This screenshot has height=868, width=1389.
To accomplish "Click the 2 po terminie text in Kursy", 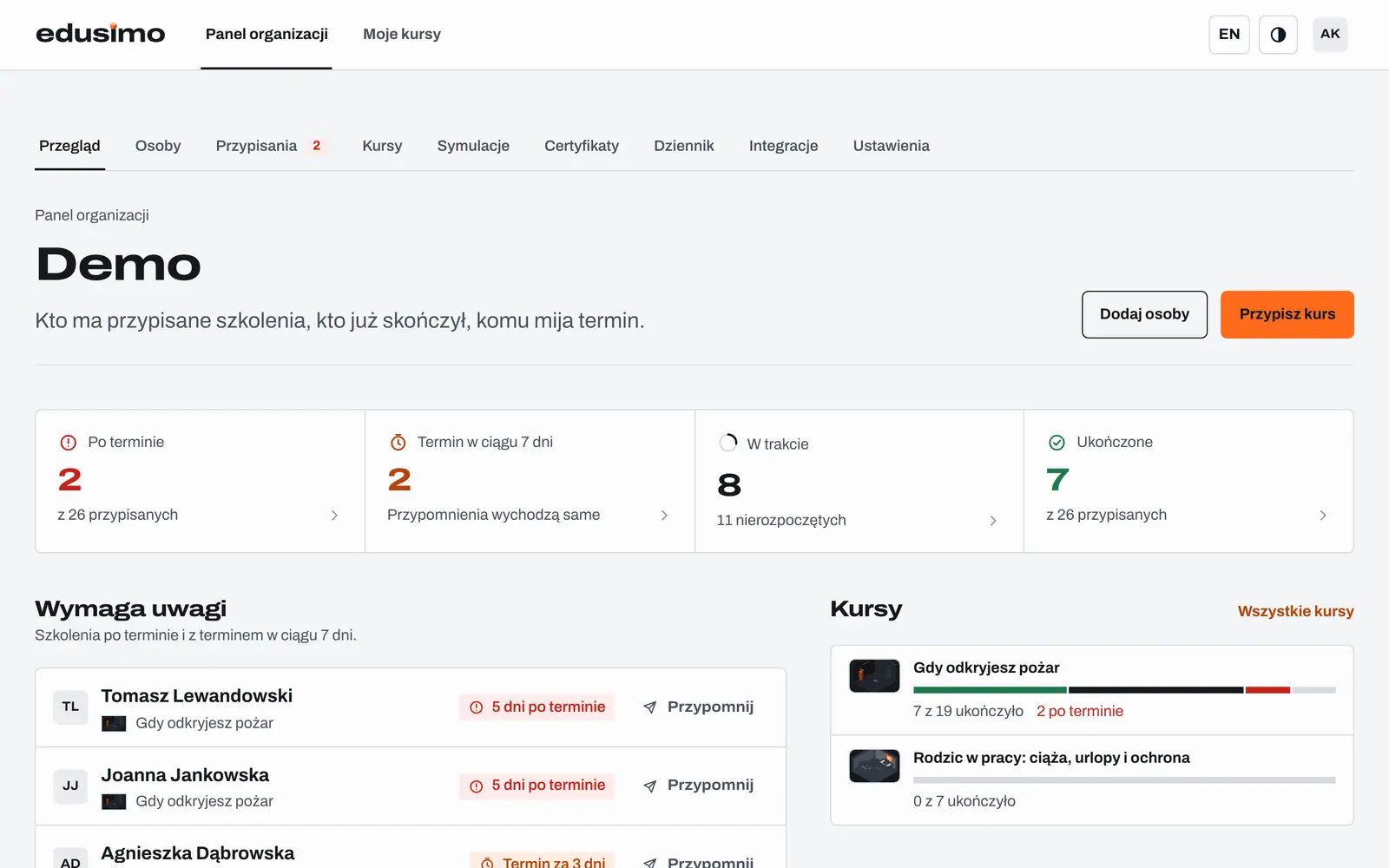I will tap(1080, 711).
